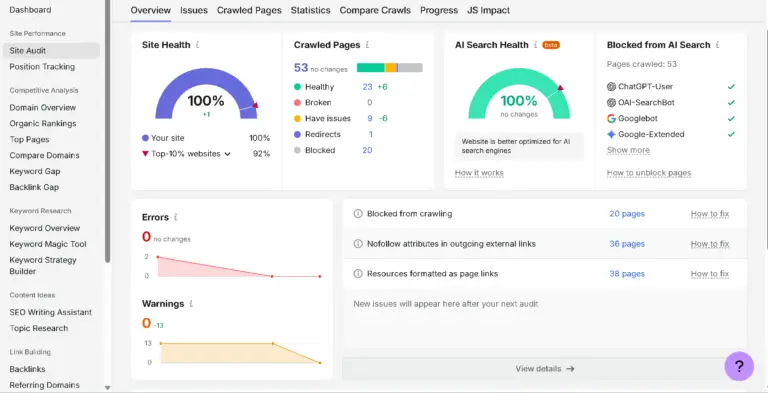Image resolution: width=768 pixels, height=393 pixels.
Task: Click the Blocked from AI Search info icon
Action: click(x=718, y=45)
